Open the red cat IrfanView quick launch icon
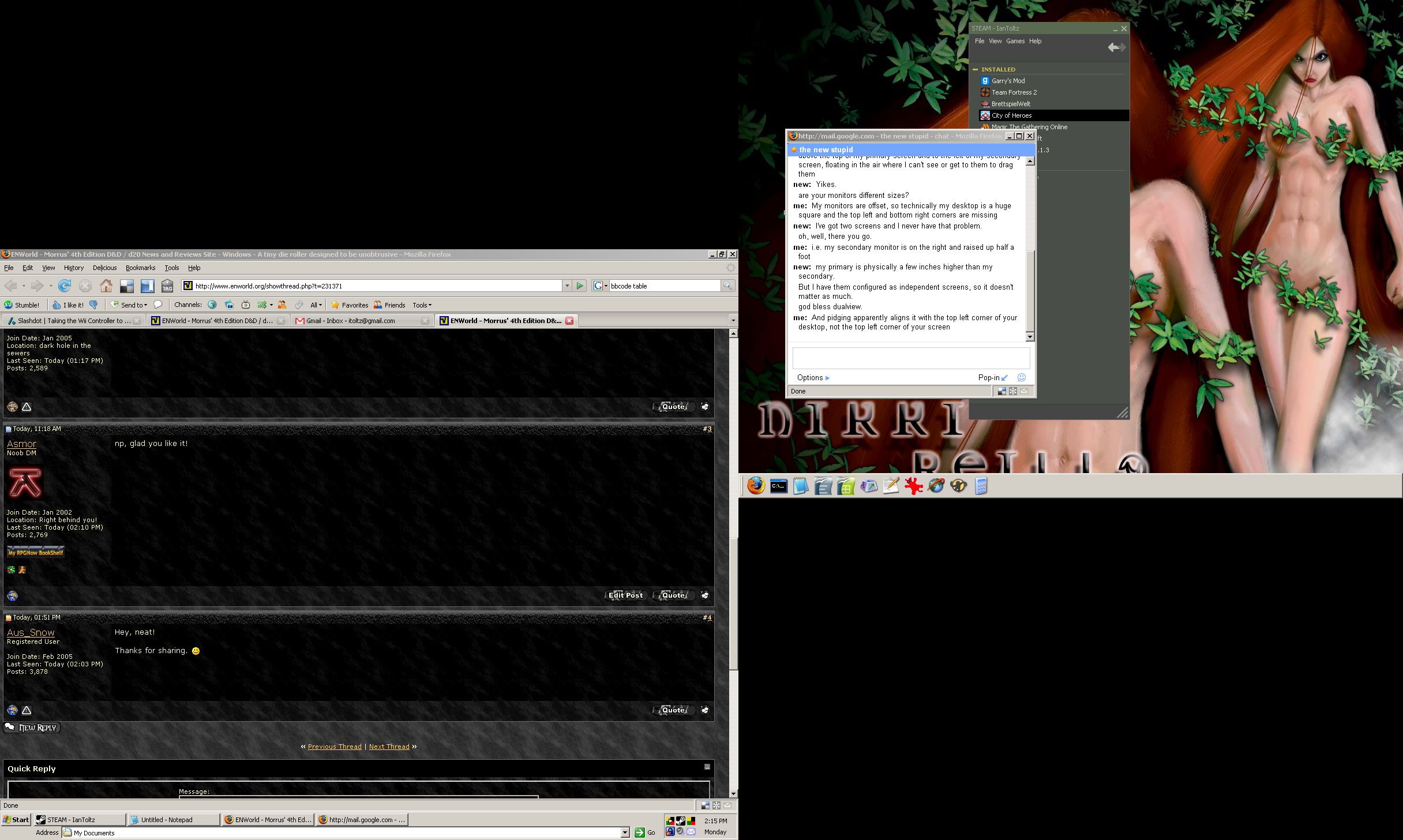This screenshot has height=840, width=1403. (x=913, y=486)
